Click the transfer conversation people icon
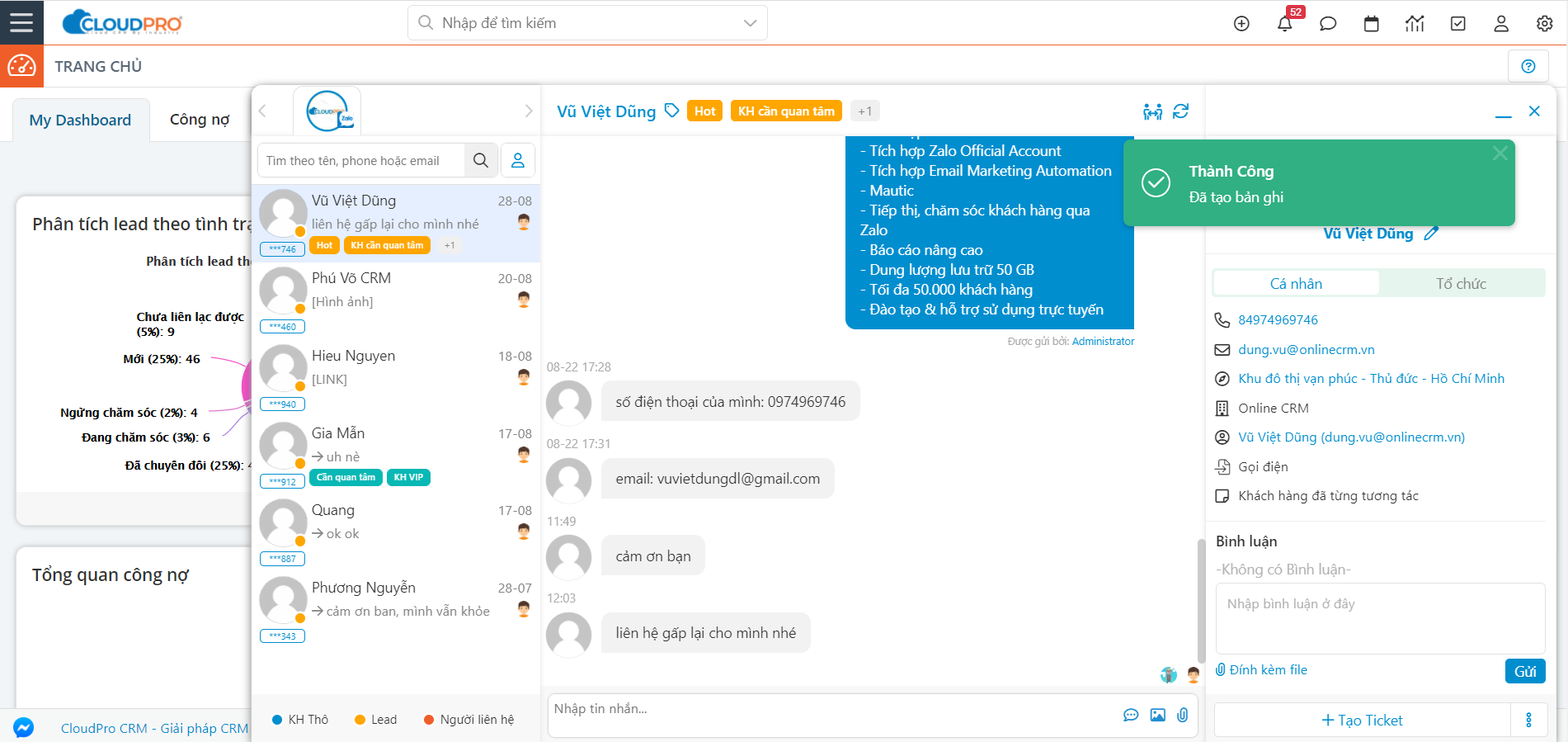The width and height of the screenshot is (1568, 742). (x=1153, y=111)
